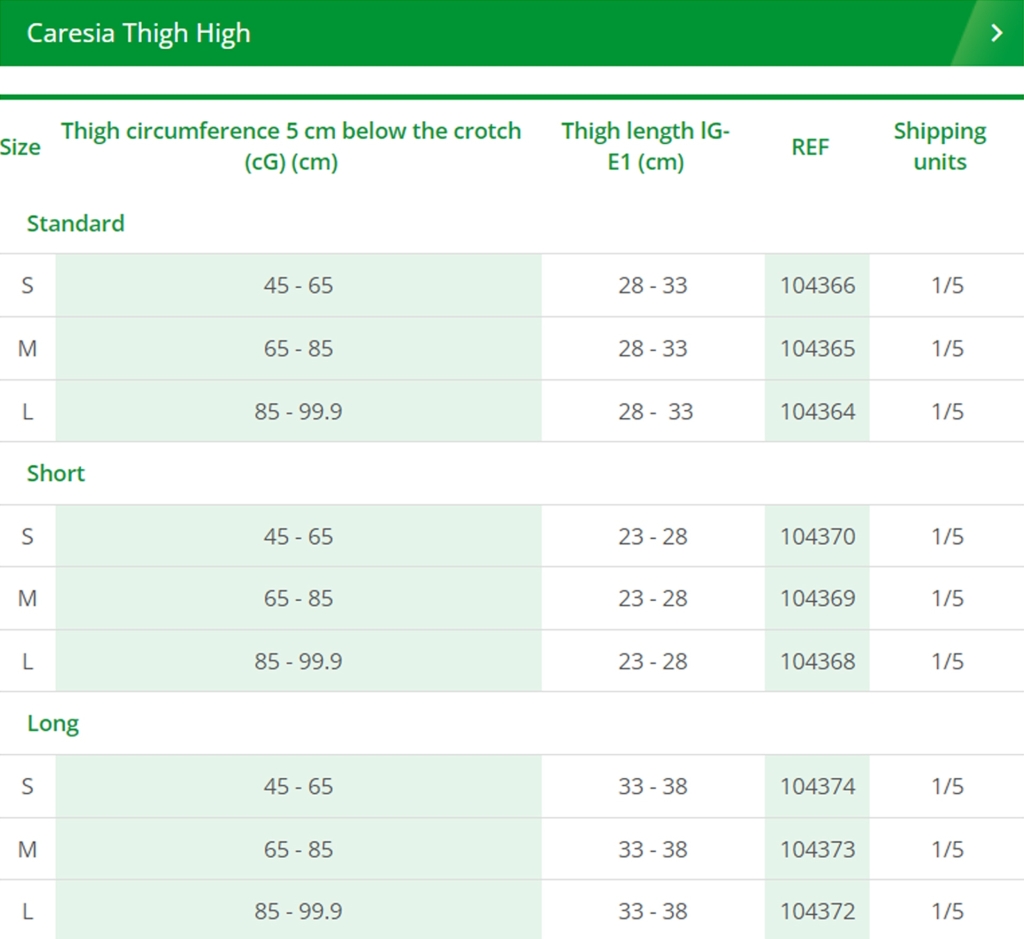Screen dimensions: 1024x939
Task: Select circumference 45 - 65 in row 104366
Action: [298, 285]
